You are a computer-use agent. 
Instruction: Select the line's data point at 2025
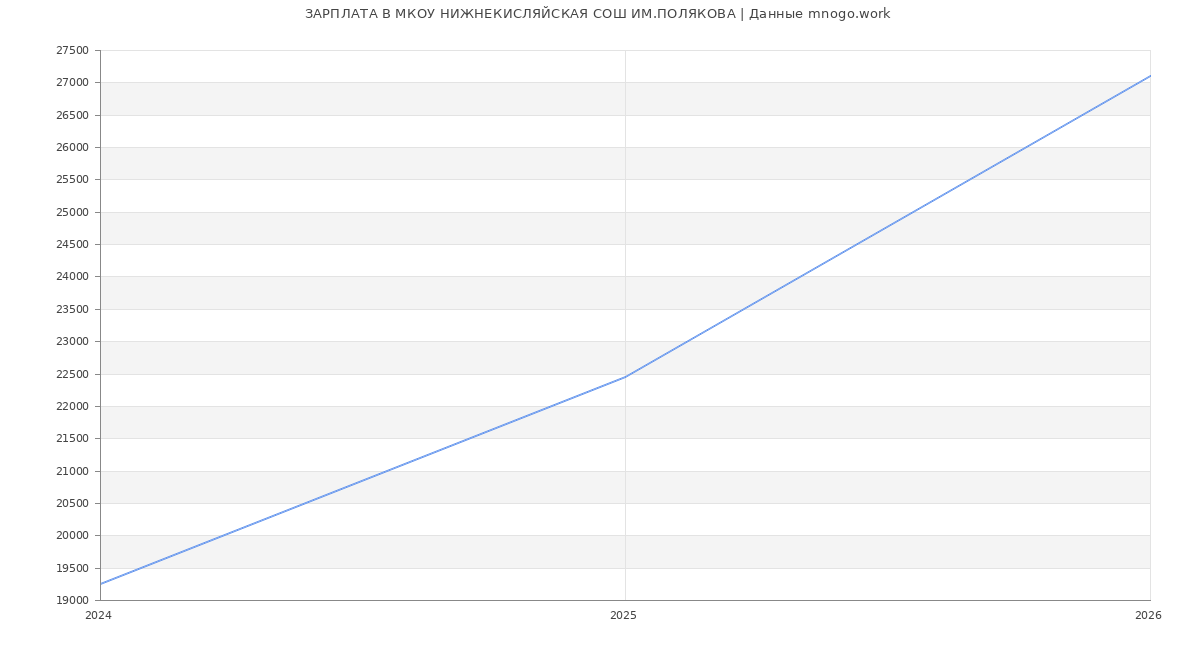(625, 377)
